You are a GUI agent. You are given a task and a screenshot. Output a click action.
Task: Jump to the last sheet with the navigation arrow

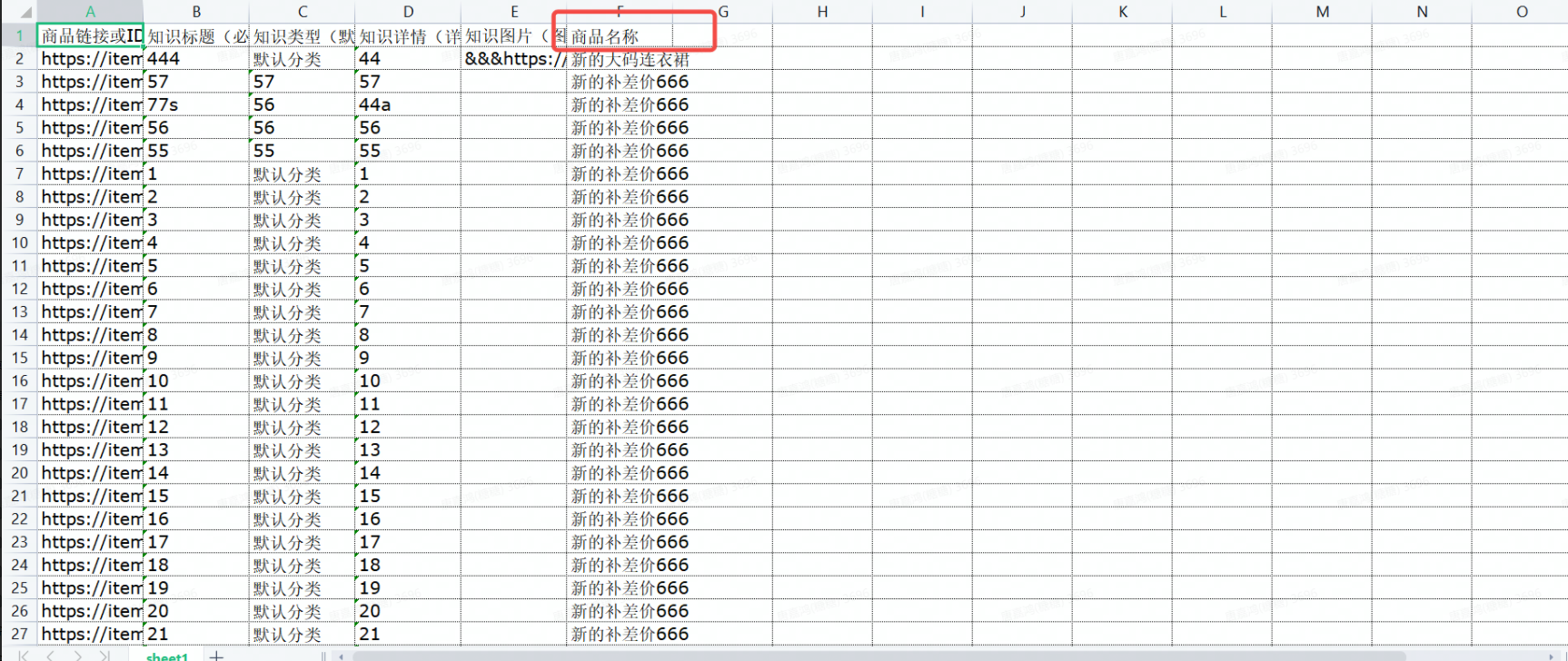pyautogui.click(x=104, y=655)
